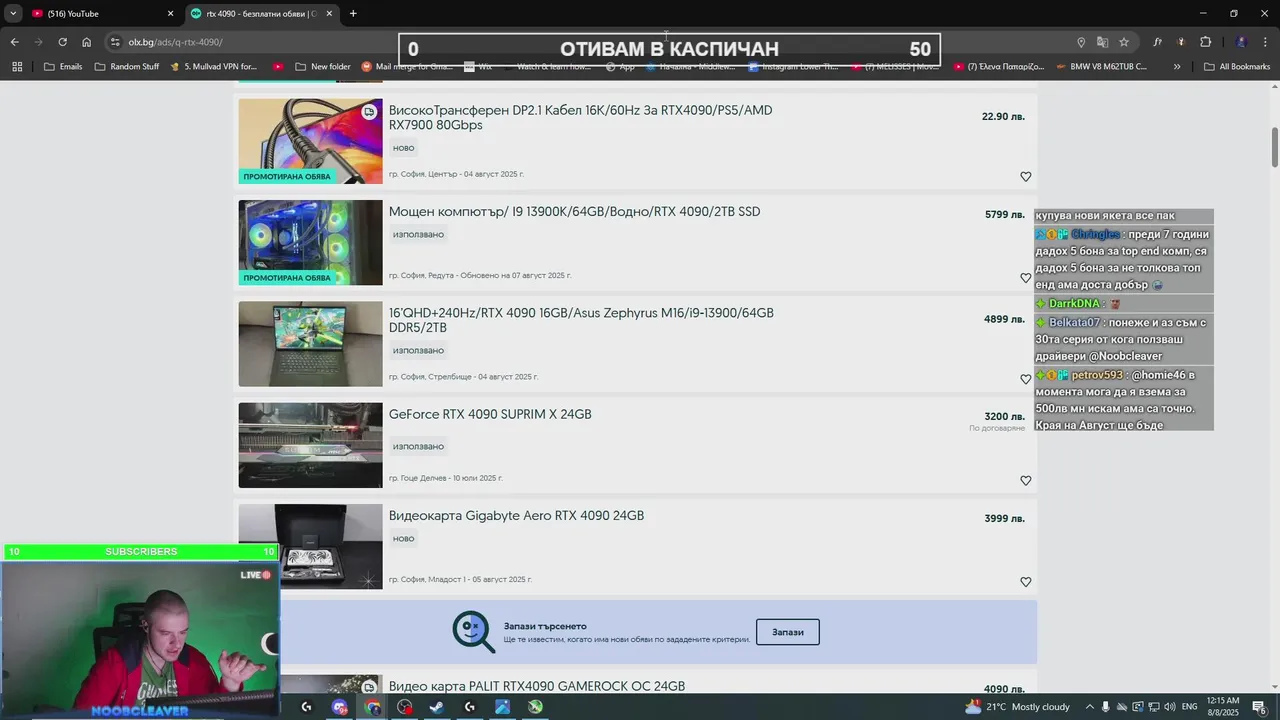Open Steam from the taskbar

click(x=437, y=707)
